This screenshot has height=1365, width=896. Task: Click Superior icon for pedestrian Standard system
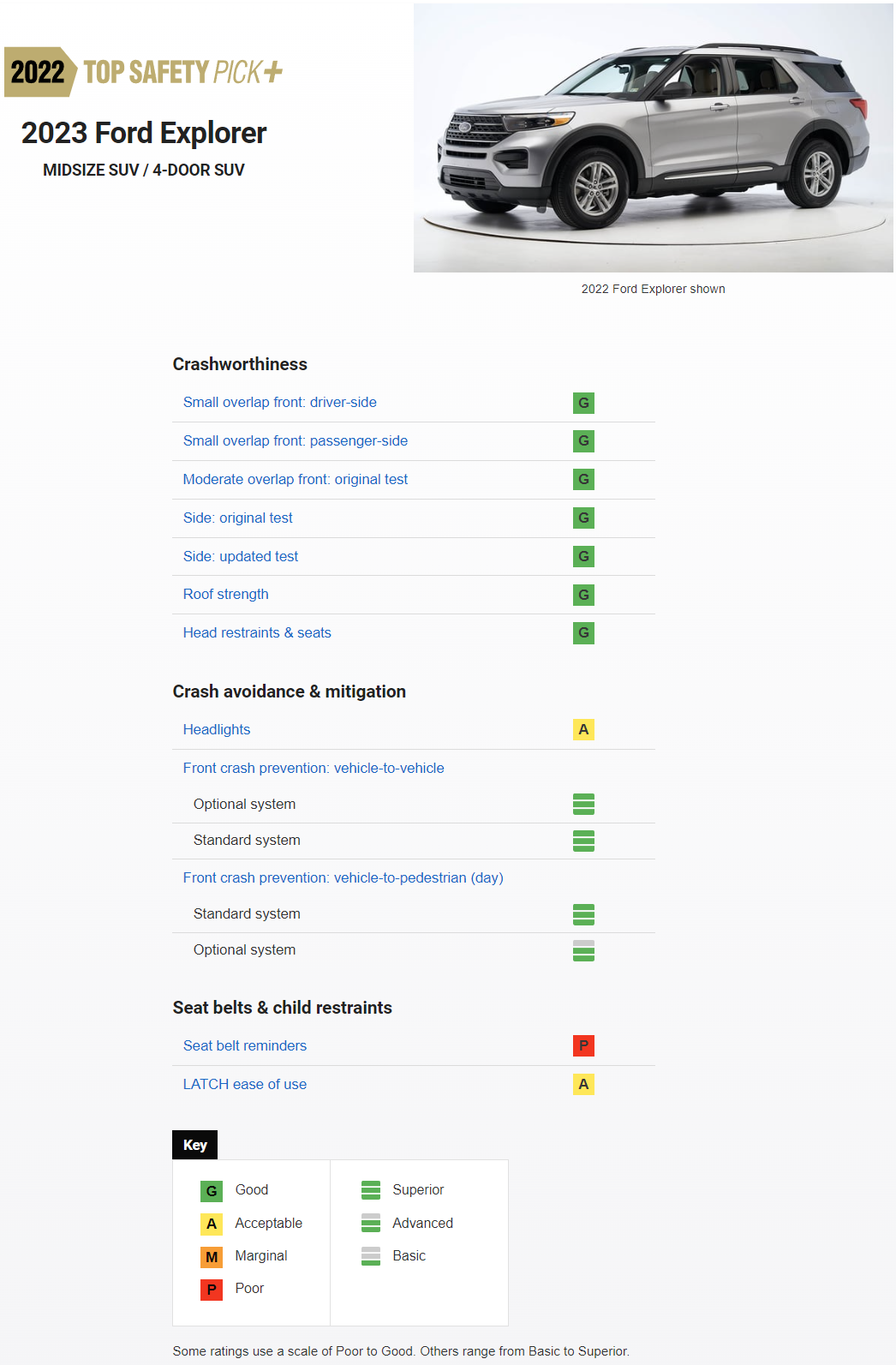point(583,914)
